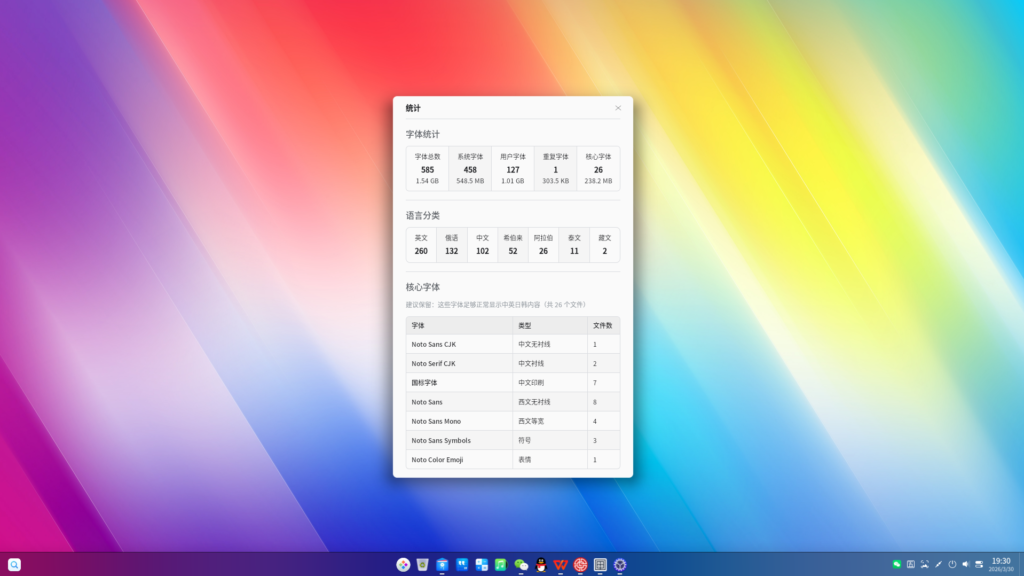The width and height of the screenshot is (1024, 576).
Task: Select the 中文 102 language cell
Action: pos(482,245)
